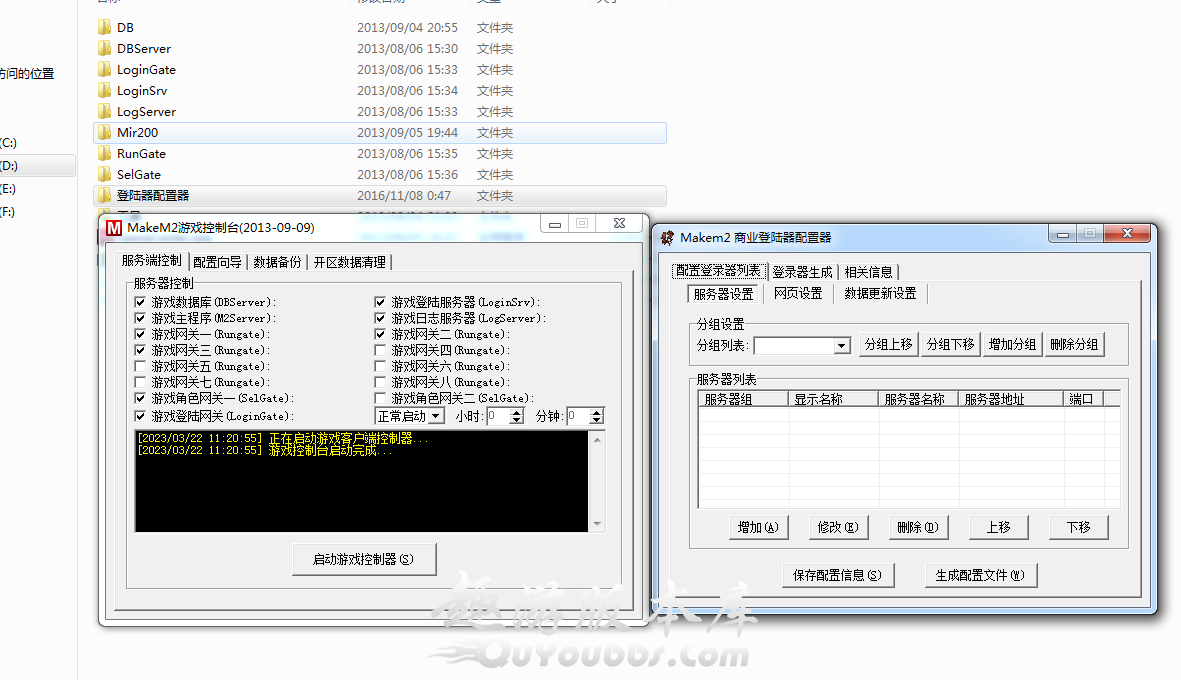Screen dimensions: 1181x680
Task: Open the 正常启动 startup mode dropdown
Action: tap(436, 416)
